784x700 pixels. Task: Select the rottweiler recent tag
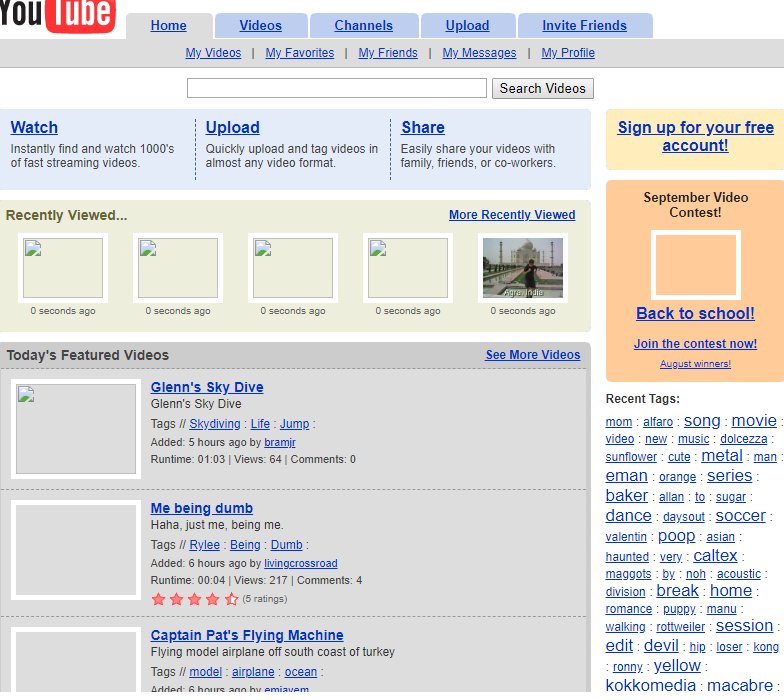680,627
